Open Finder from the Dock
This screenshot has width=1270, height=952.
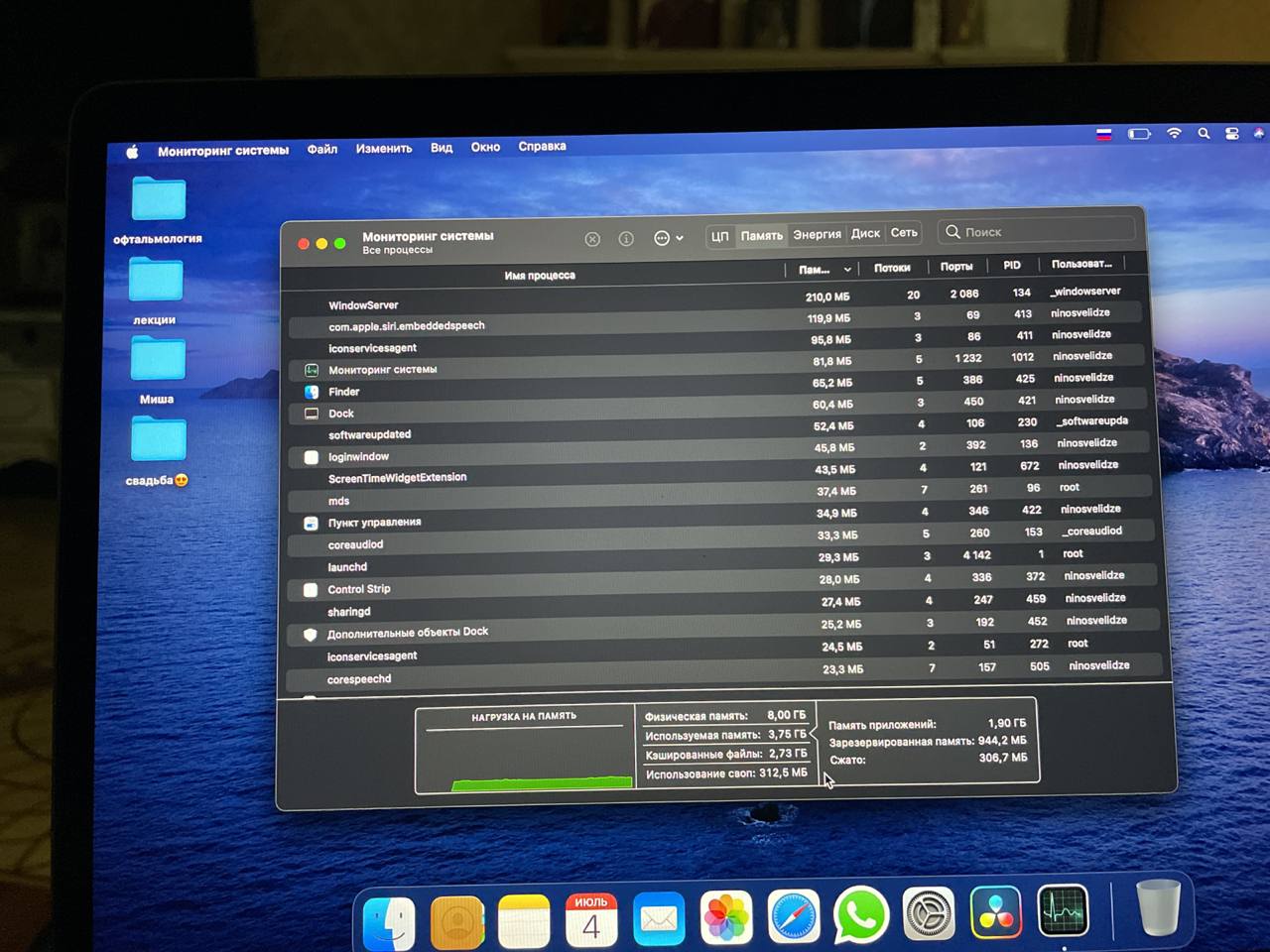click(x=389, y=922)
